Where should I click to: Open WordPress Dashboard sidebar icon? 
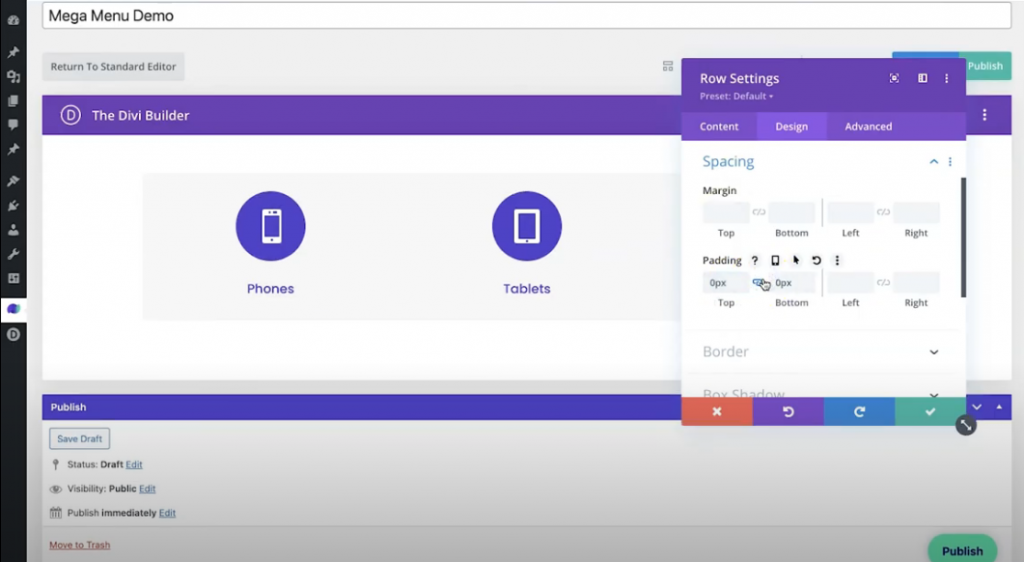pyautogui.click(x=13, y=20)
